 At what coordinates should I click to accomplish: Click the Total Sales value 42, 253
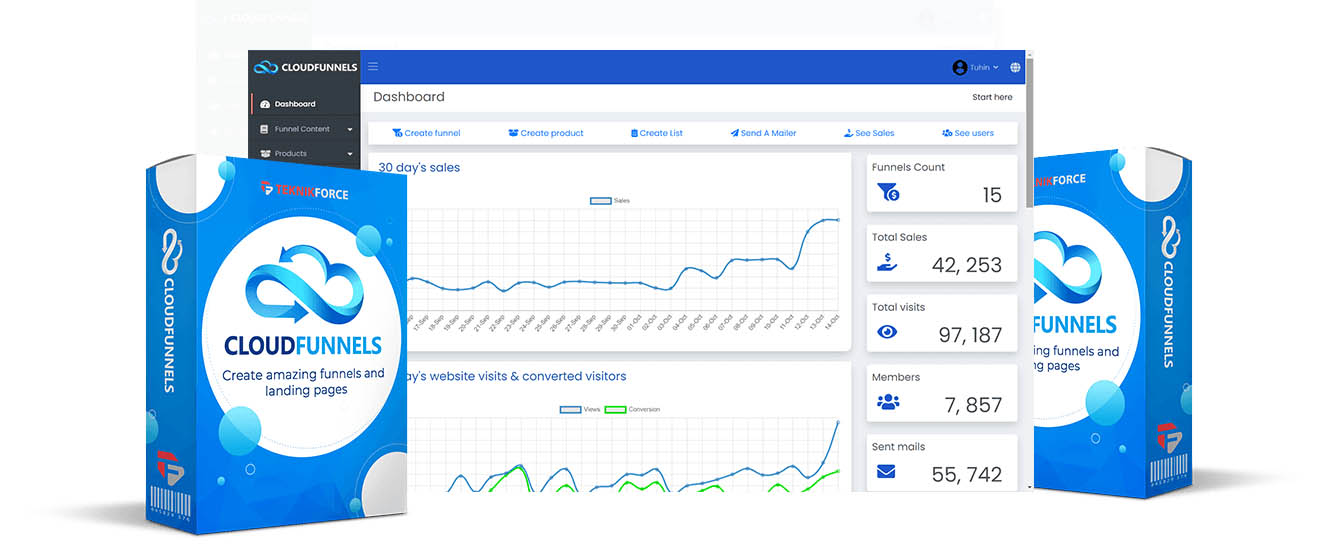click(x=966, y=265)
